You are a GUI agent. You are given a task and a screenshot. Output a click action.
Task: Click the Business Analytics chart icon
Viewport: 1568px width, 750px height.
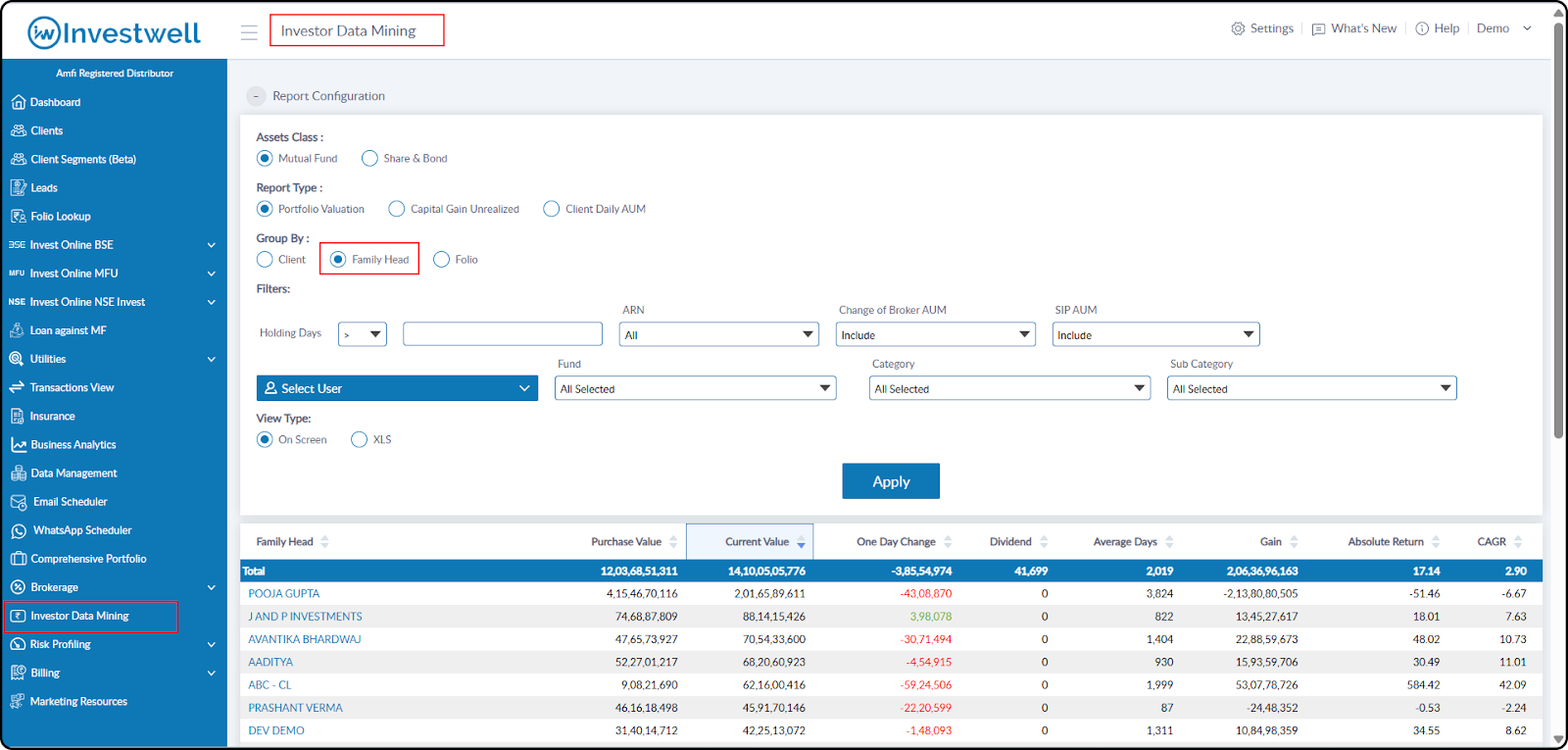point(18,444)
